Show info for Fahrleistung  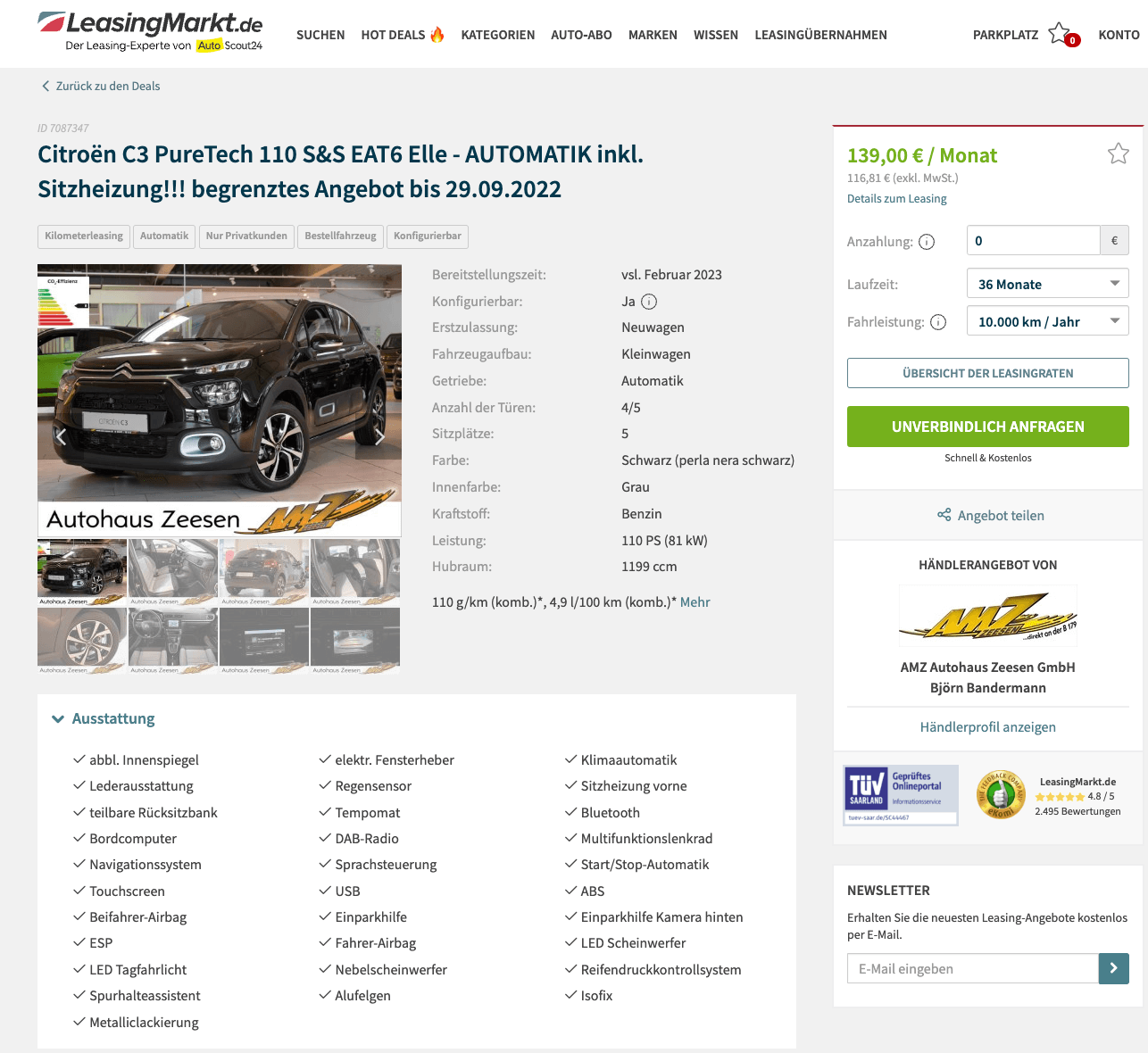(938, 322)
